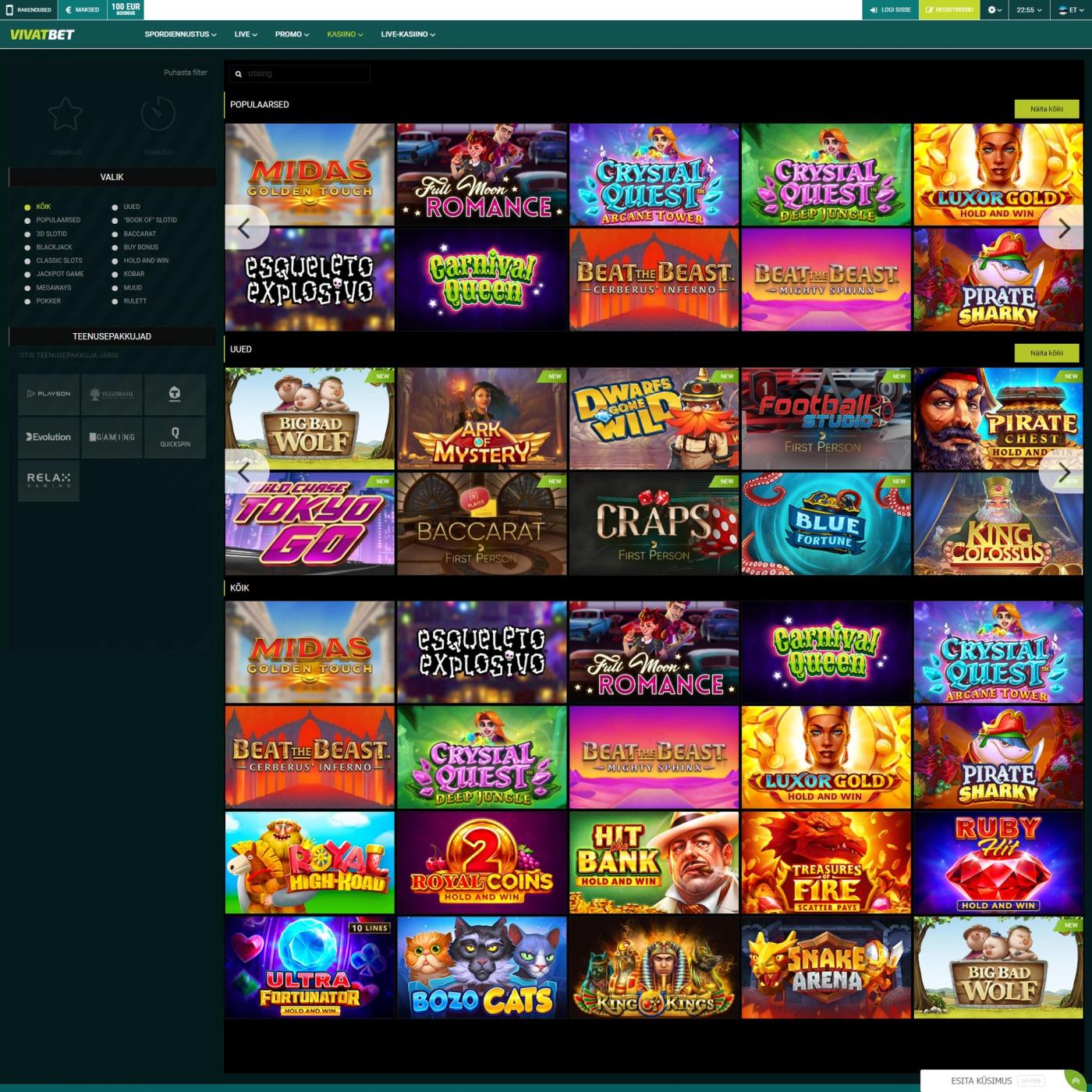Open Wild Chase Tokyo Go thumbnail
The image size is (1092, 1092).
310,524
